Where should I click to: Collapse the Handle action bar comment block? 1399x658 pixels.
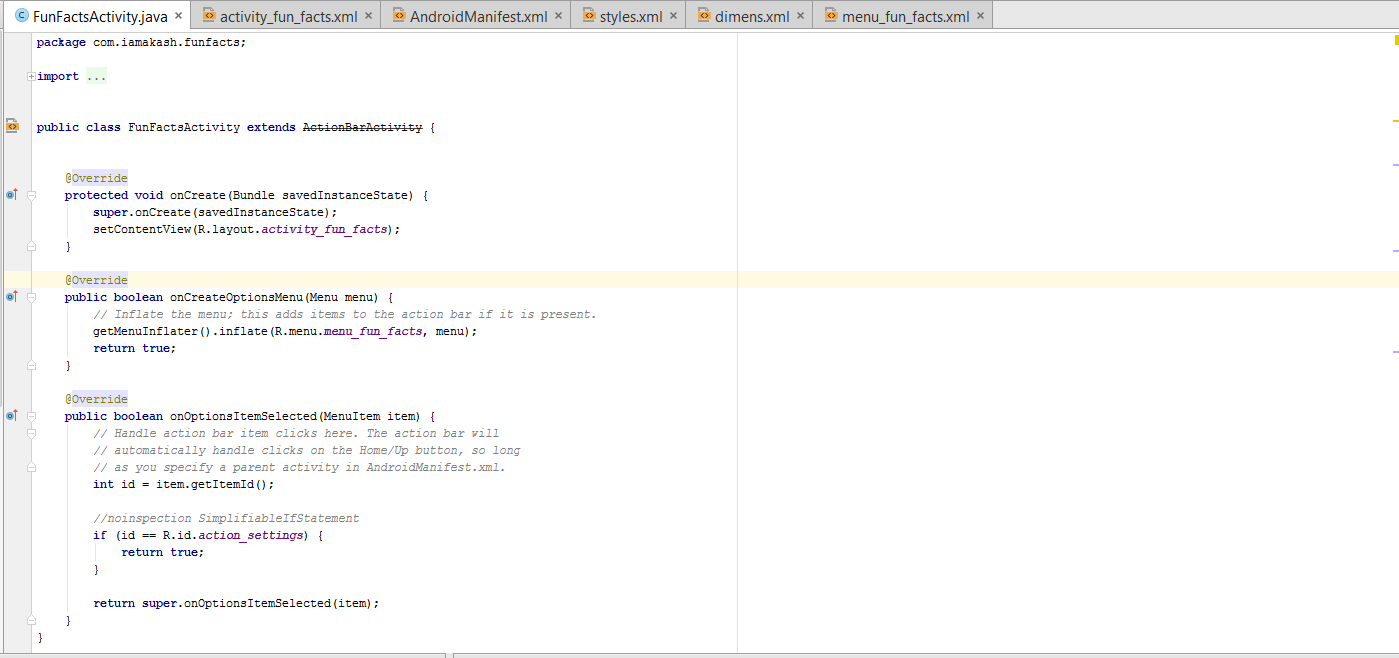pyautogui.click(x=32, y=434)
